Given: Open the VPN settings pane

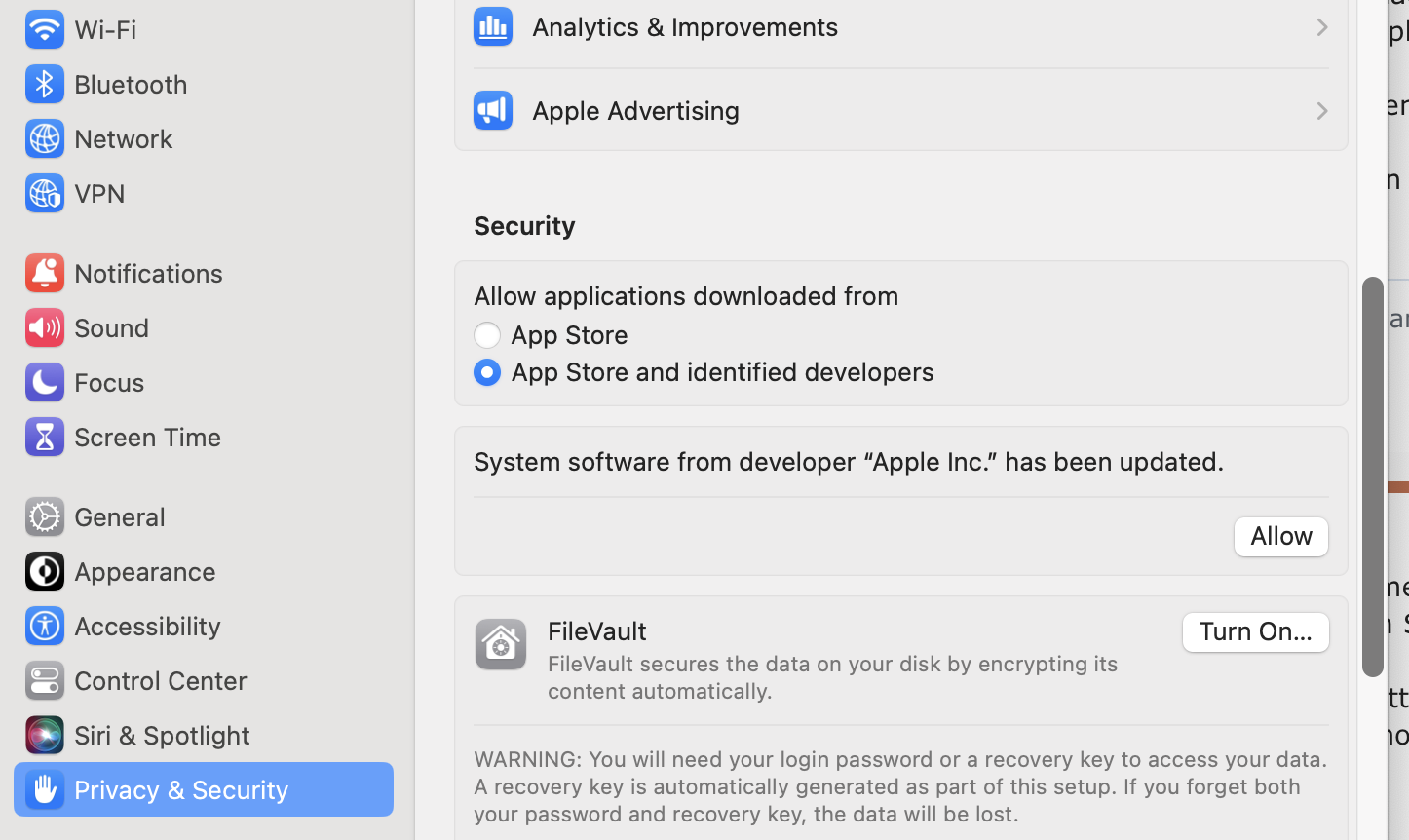Looking at the screenshot, I should pyautogui.click(x=204, y=193).
